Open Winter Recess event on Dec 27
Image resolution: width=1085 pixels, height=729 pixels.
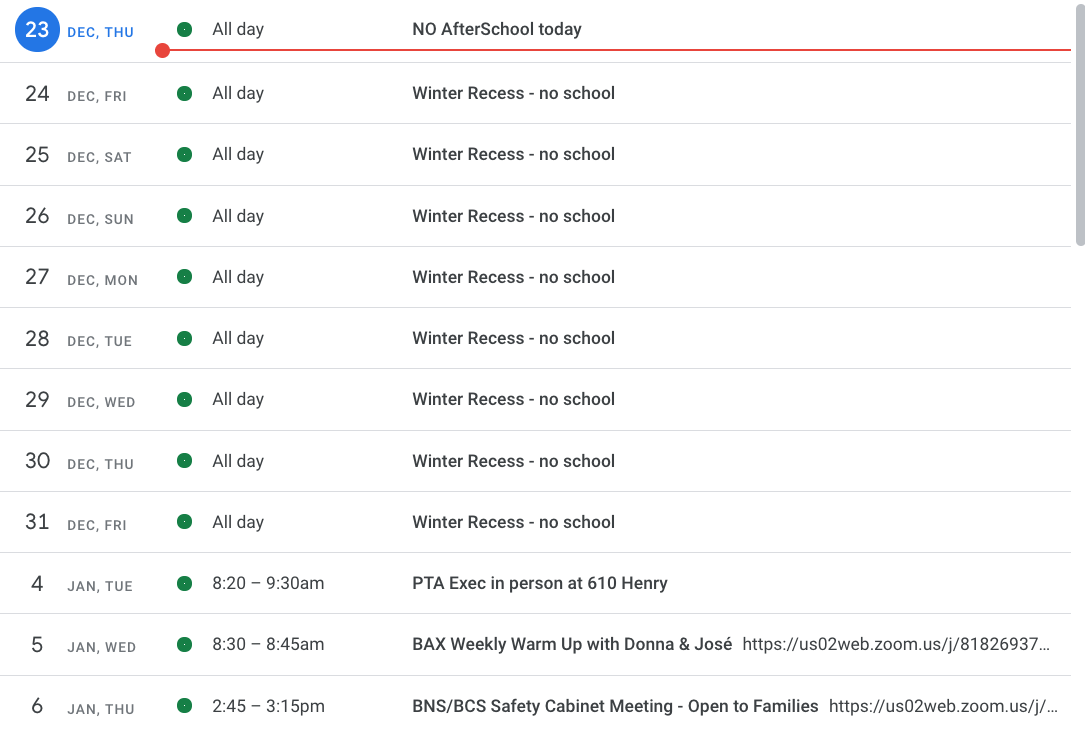pos(513,277)
